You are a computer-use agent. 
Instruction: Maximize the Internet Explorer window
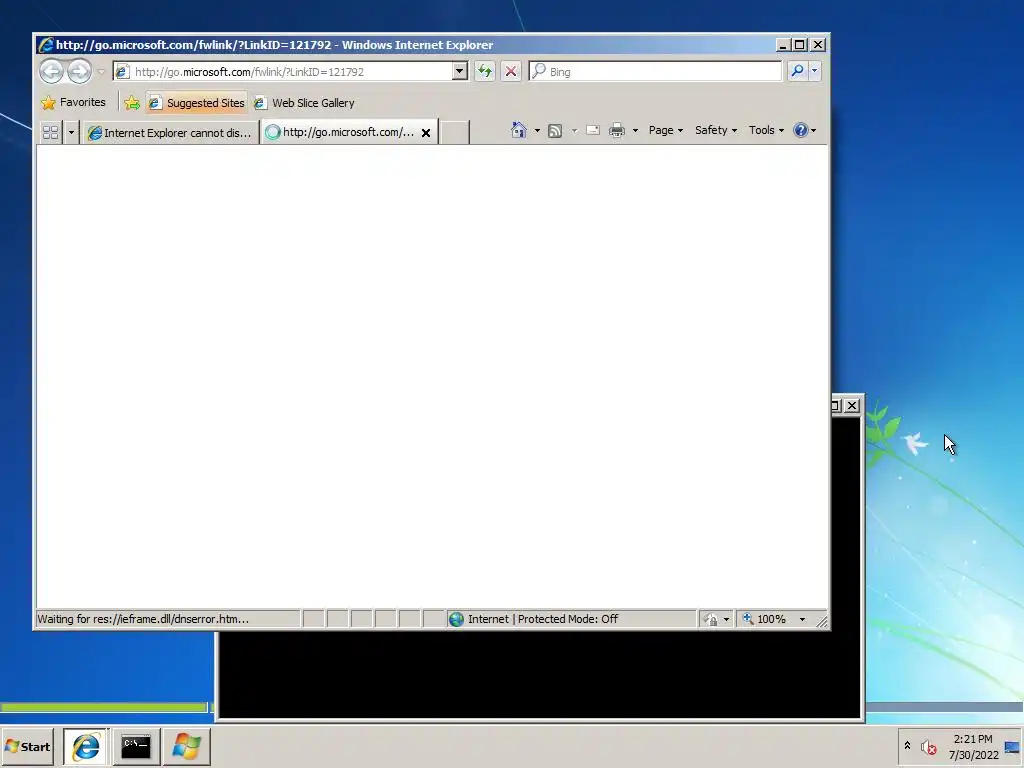[x=799, y=44]
